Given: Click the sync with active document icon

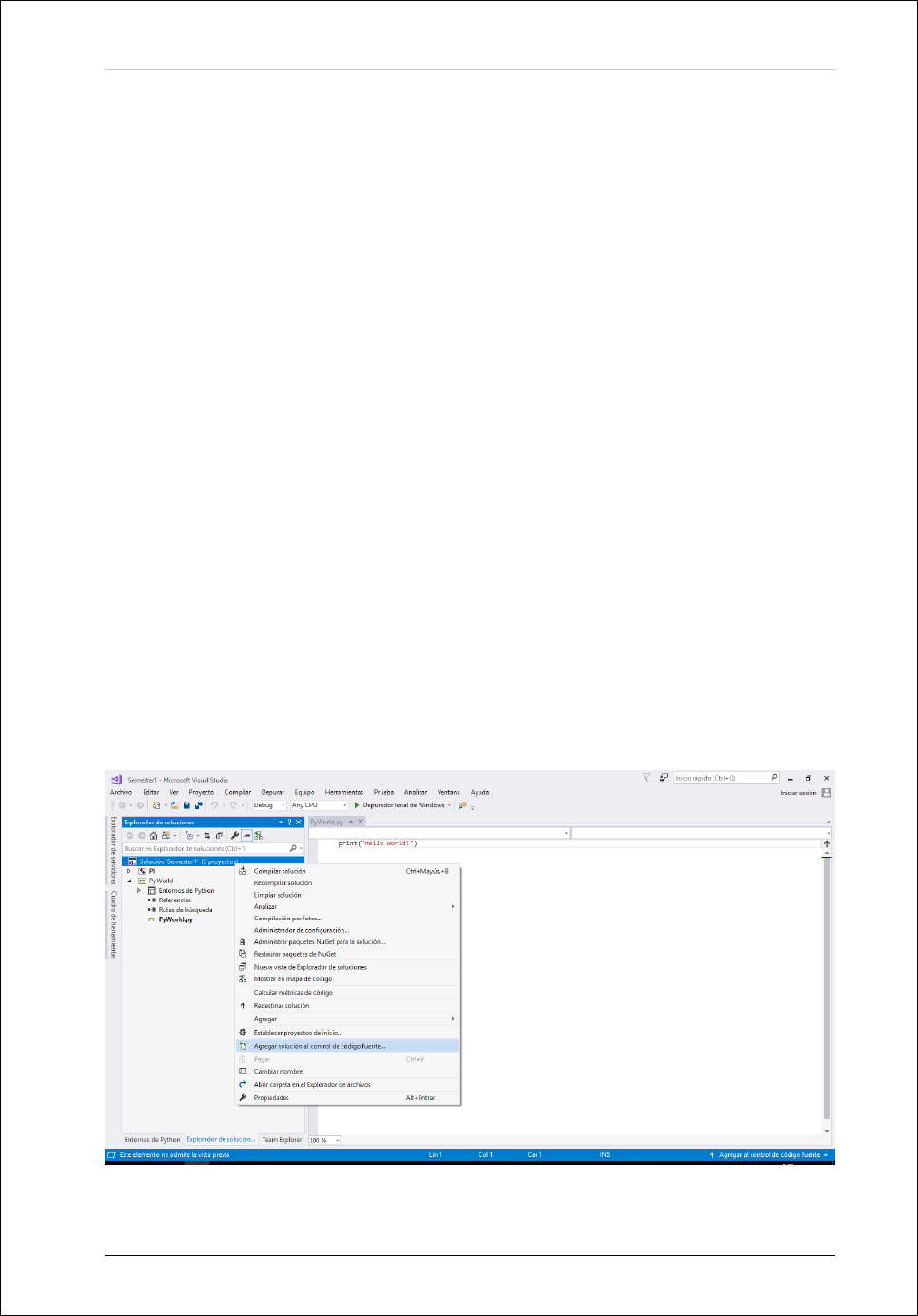Looking at the screenshot, I should pyautogui.click(x=206, y=836).
